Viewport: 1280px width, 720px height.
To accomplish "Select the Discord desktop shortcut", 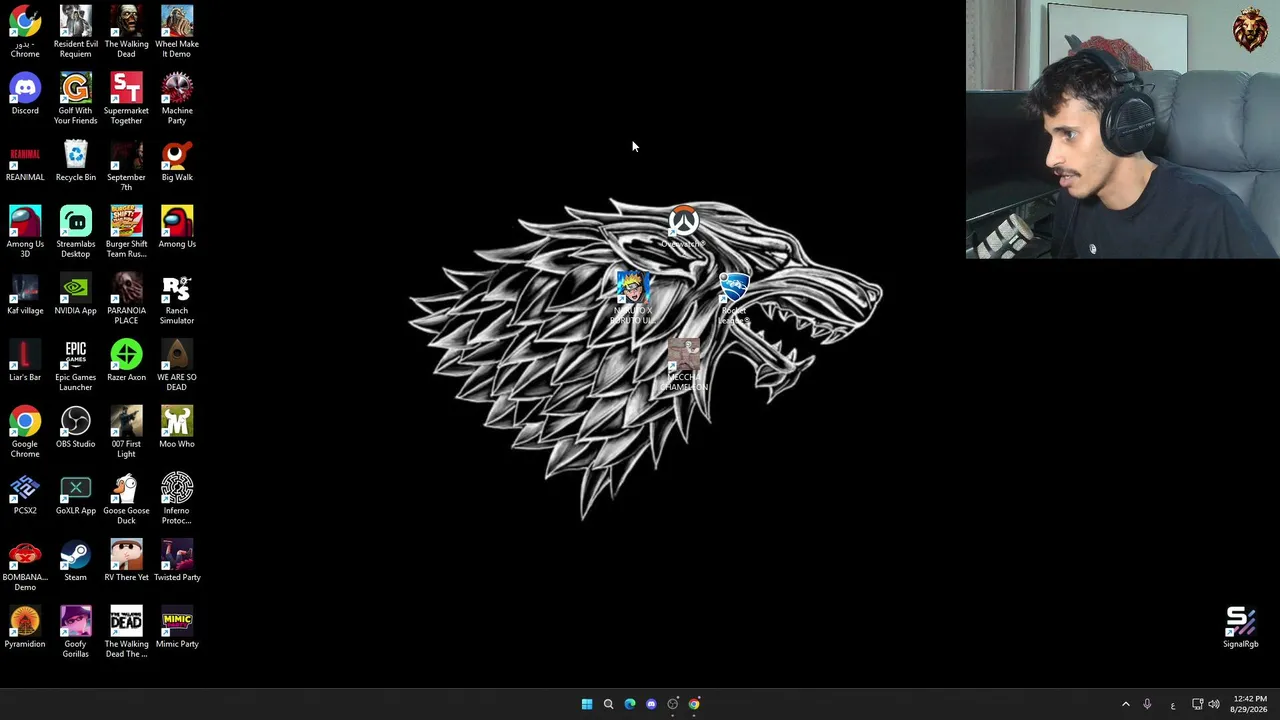I will 25,94.
